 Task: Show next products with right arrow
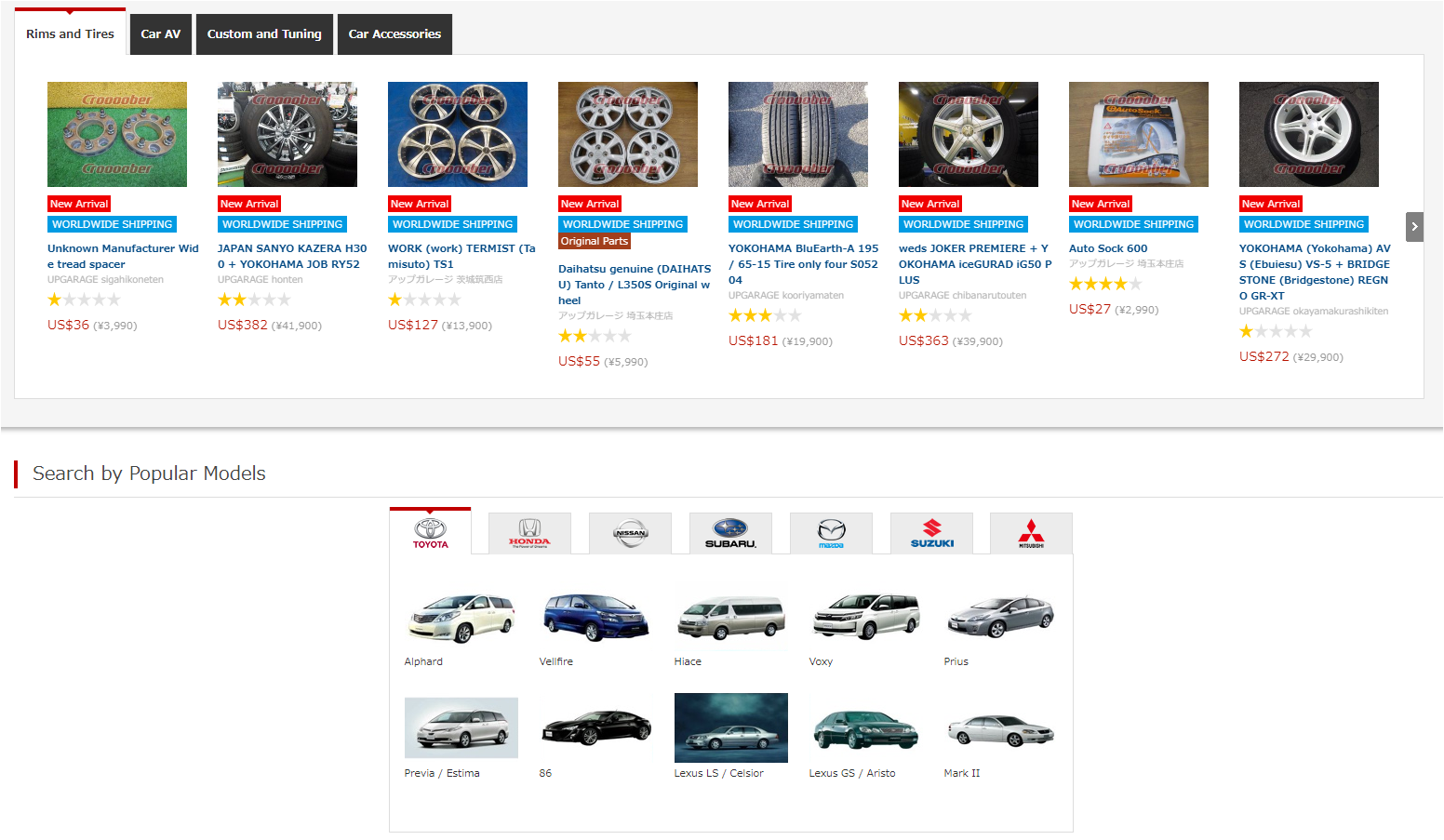(1414, 226)
